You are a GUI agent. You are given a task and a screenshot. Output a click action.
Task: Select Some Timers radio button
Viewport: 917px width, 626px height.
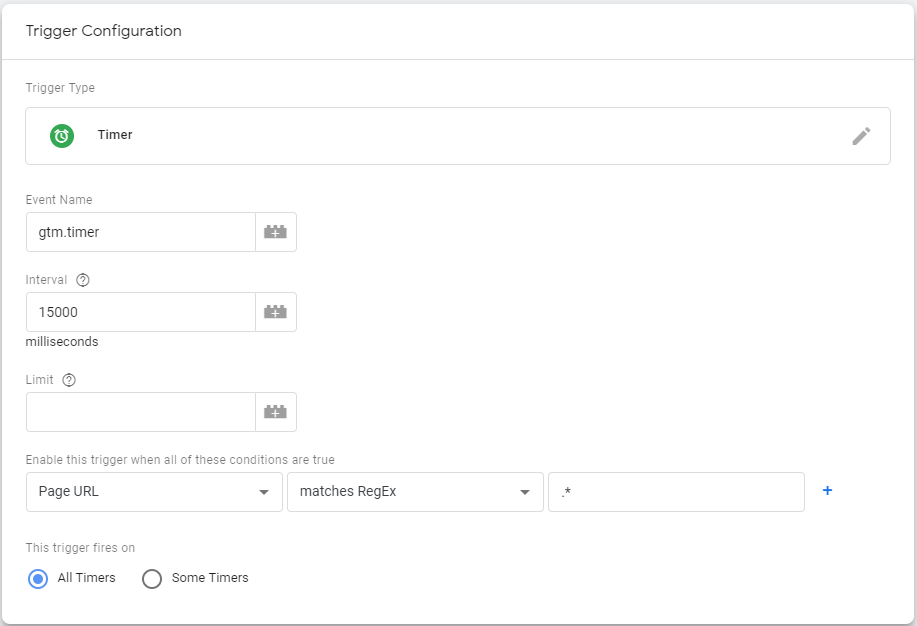(151, 579)
